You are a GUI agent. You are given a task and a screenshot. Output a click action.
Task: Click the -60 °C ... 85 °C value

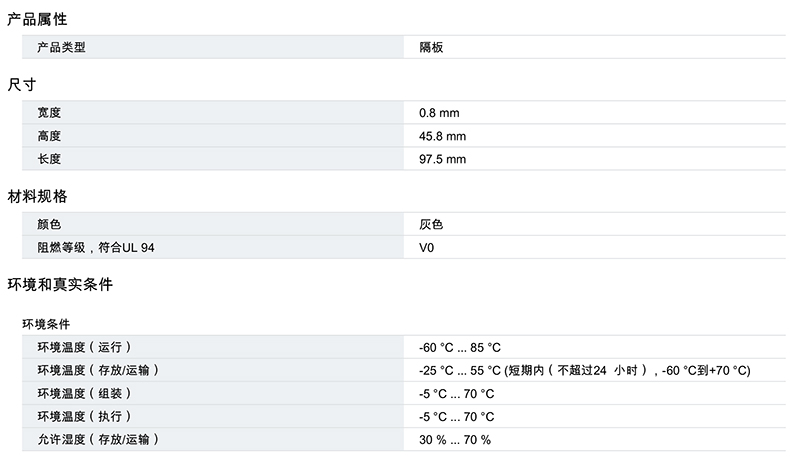(x=459, y=347)
